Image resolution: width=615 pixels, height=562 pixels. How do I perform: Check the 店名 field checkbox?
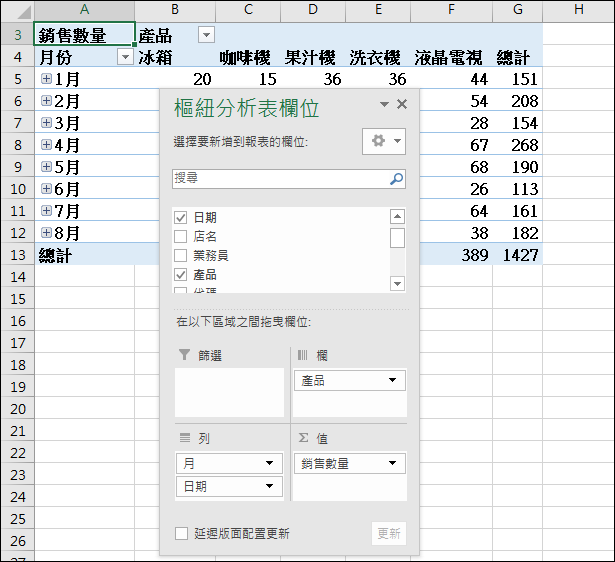(180, 236)
